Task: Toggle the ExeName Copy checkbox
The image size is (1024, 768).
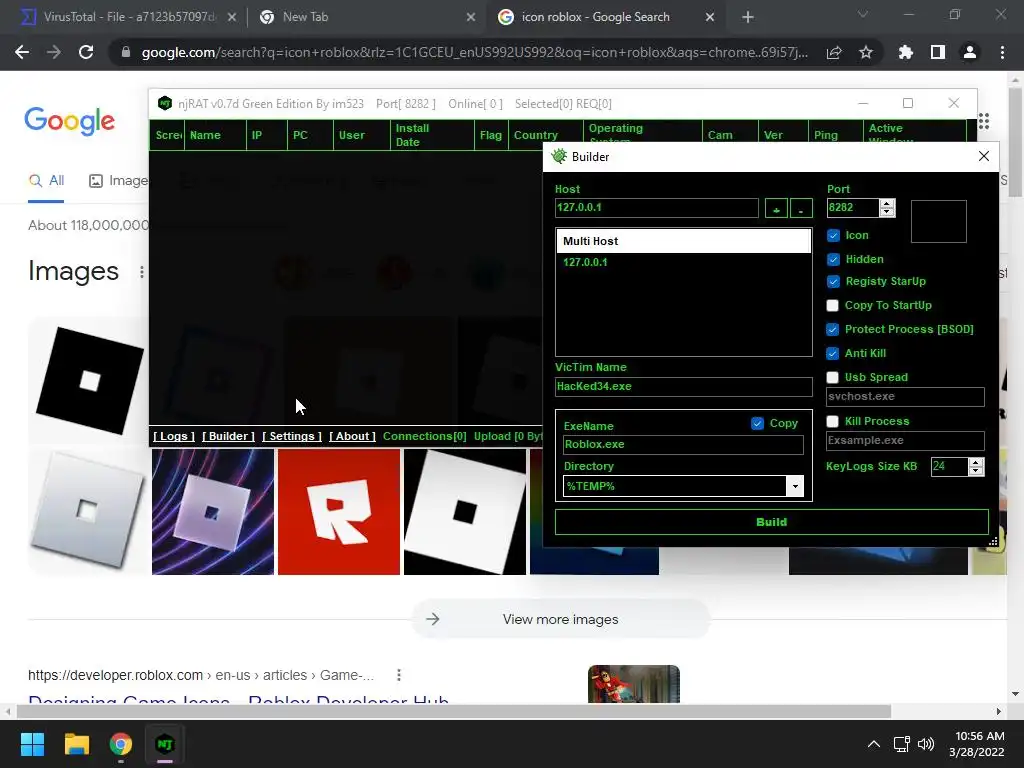Action: click(758, 423)
